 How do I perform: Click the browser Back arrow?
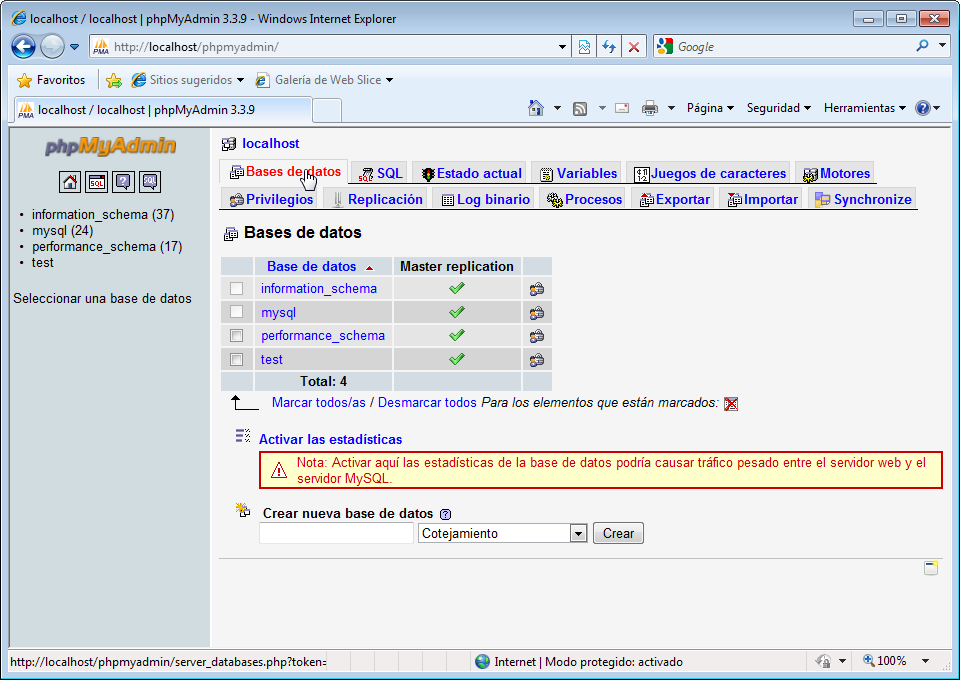tap(23, 47)
